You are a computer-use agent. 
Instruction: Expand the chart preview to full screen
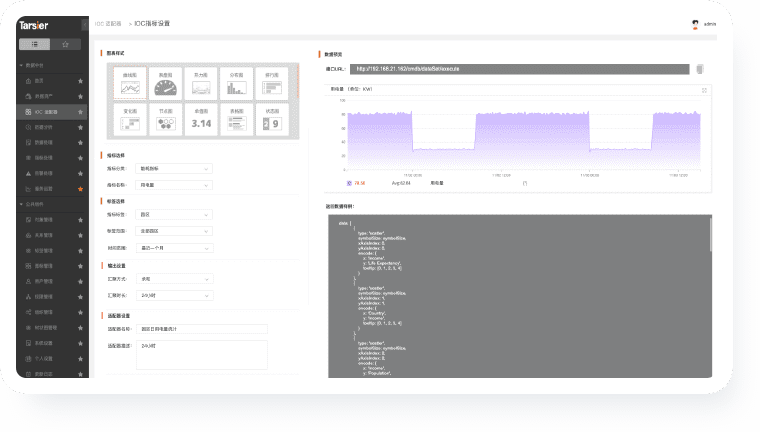(x=704, y=90)
